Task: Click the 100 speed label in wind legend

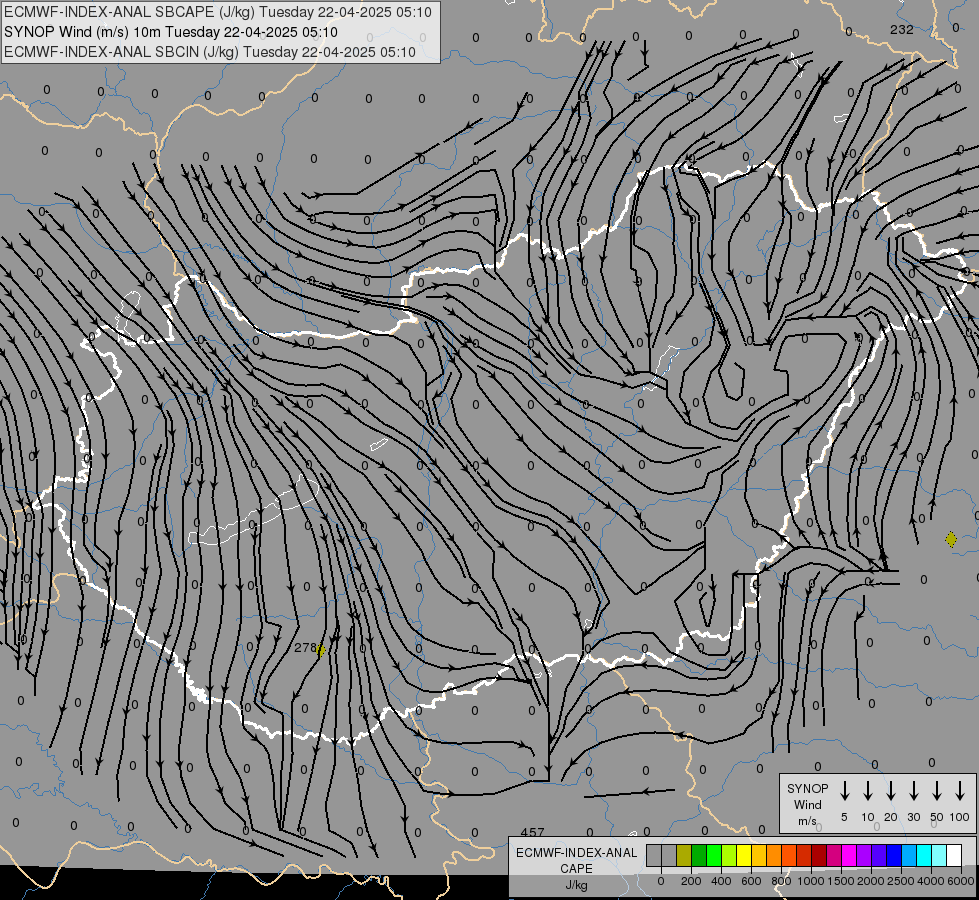Action: click(960, 817)
